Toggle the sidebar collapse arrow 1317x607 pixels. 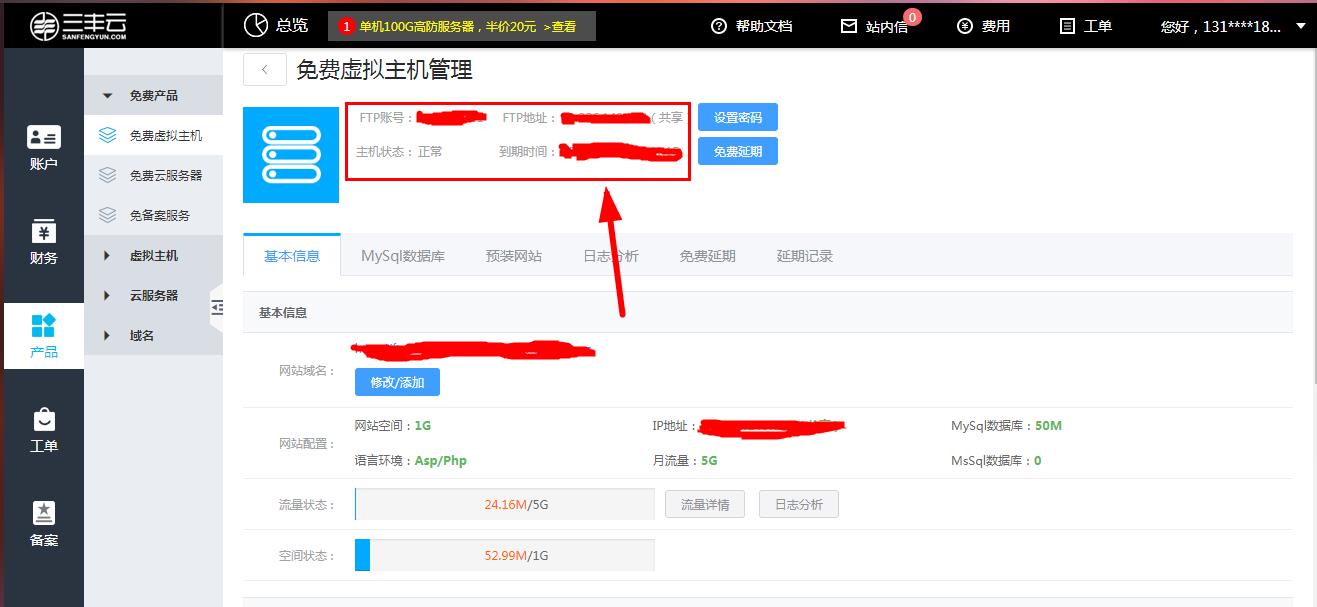coord(218,307)
